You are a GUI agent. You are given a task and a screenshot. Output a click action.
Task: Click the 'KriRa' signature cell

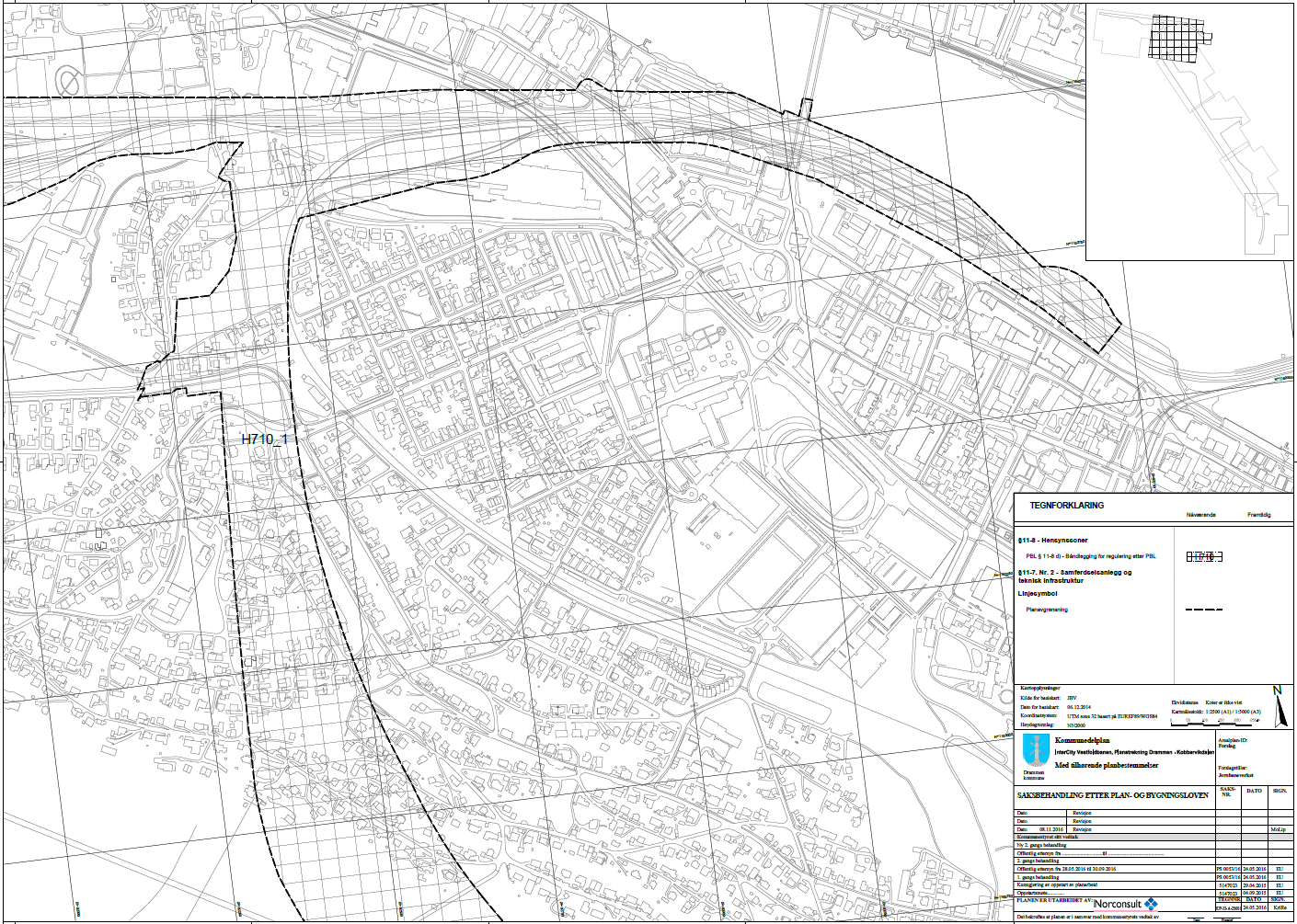(1280, 907)
